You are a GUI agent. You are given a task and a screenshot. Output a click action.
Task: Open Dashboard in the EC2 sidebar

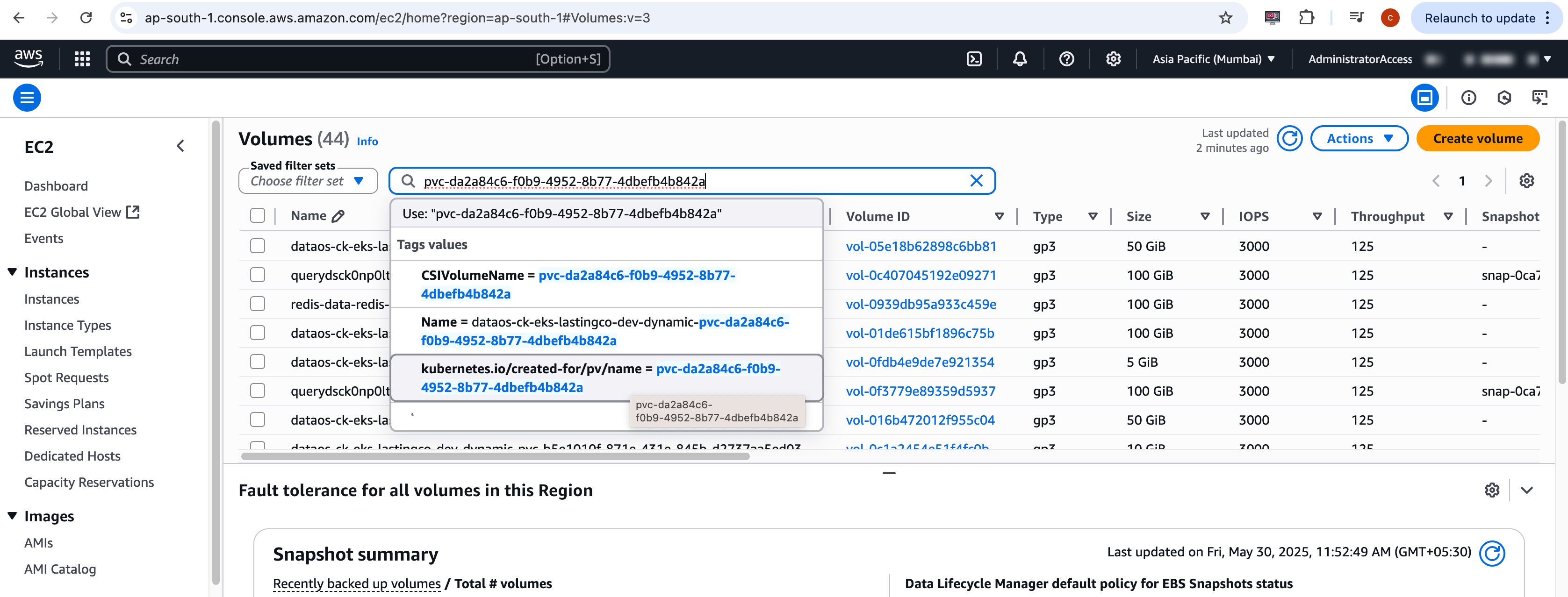(x=56, y=186)
